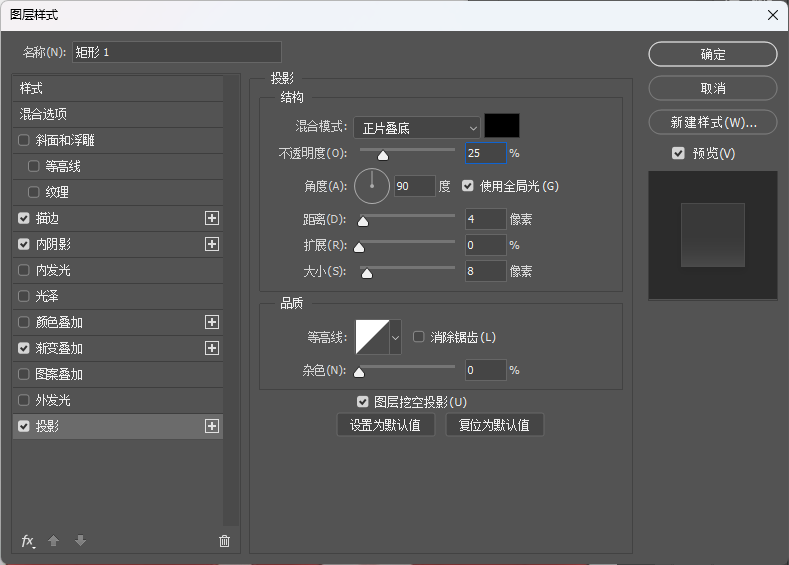Click the style preview thumbnail
The width and height of the screenshot is (789, 565).
point(713,235)
